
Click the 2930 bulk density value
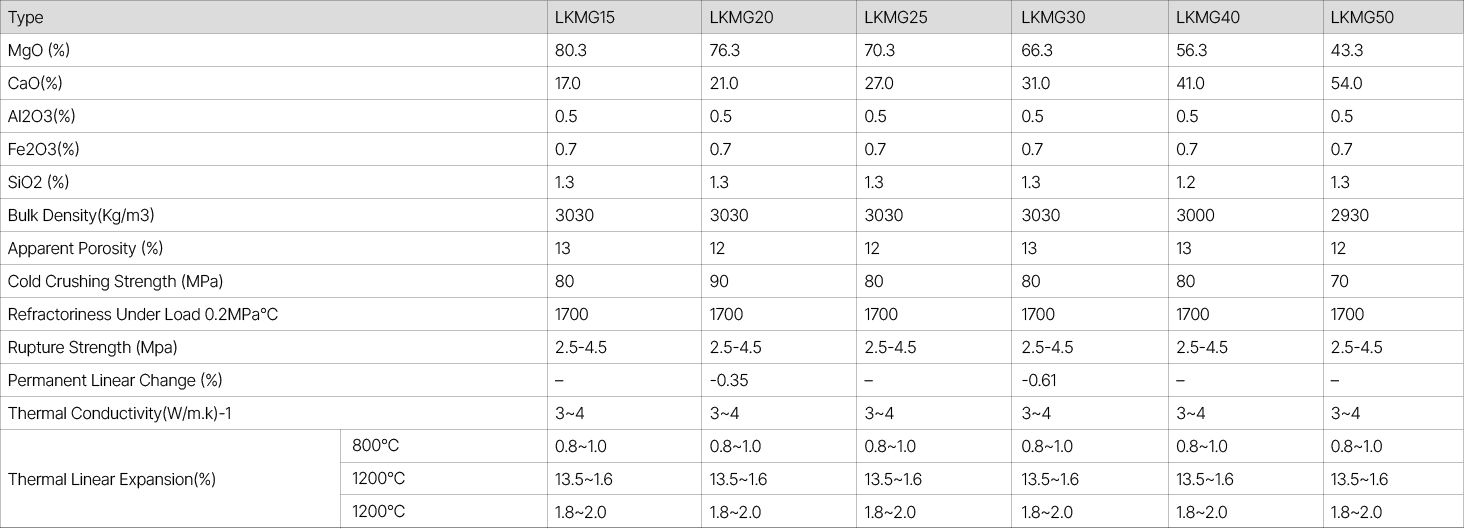point(1349,215)
